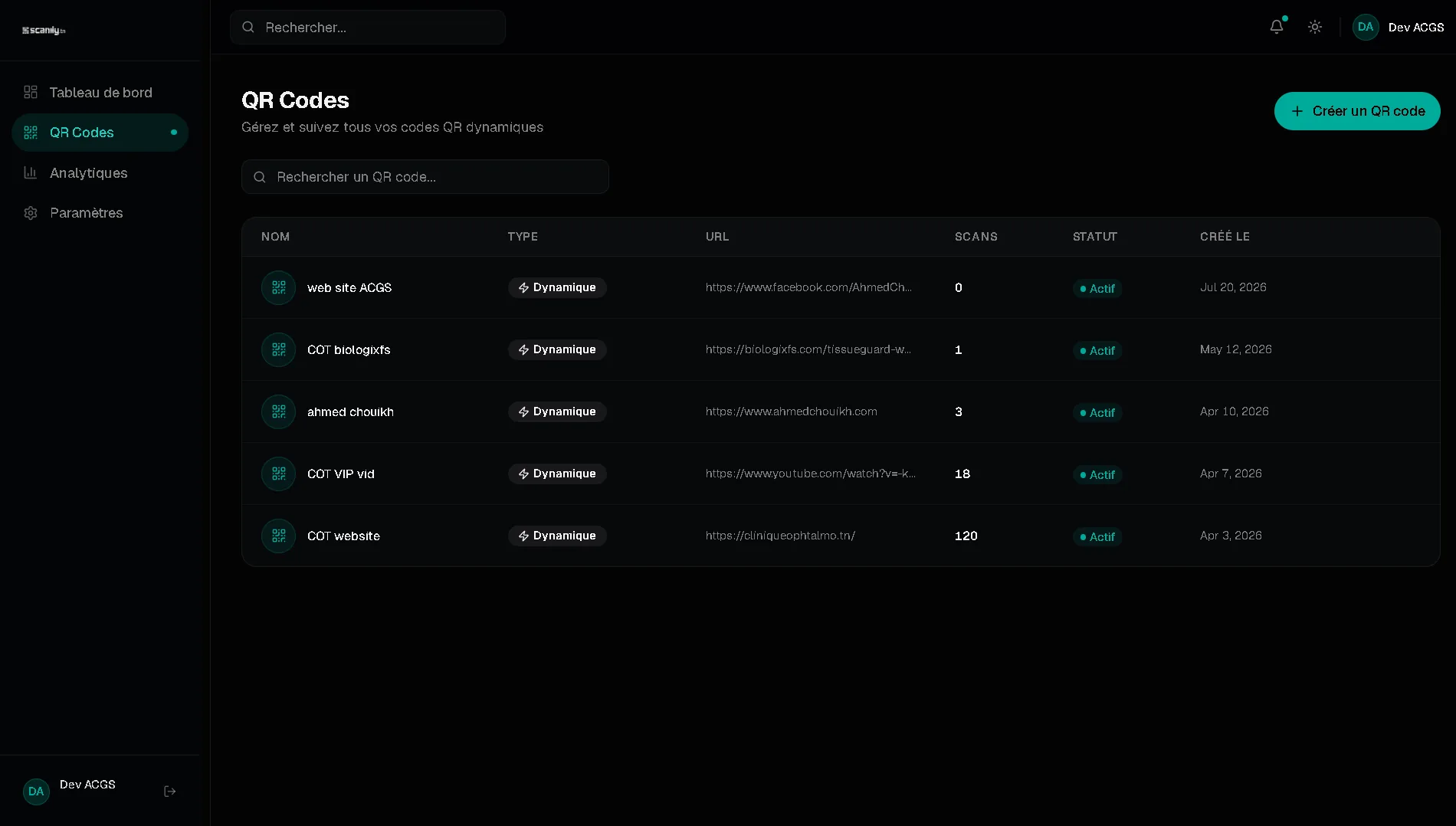
Task: Click biologixfs.com tissueguard URL
Action: pos(808,349)
